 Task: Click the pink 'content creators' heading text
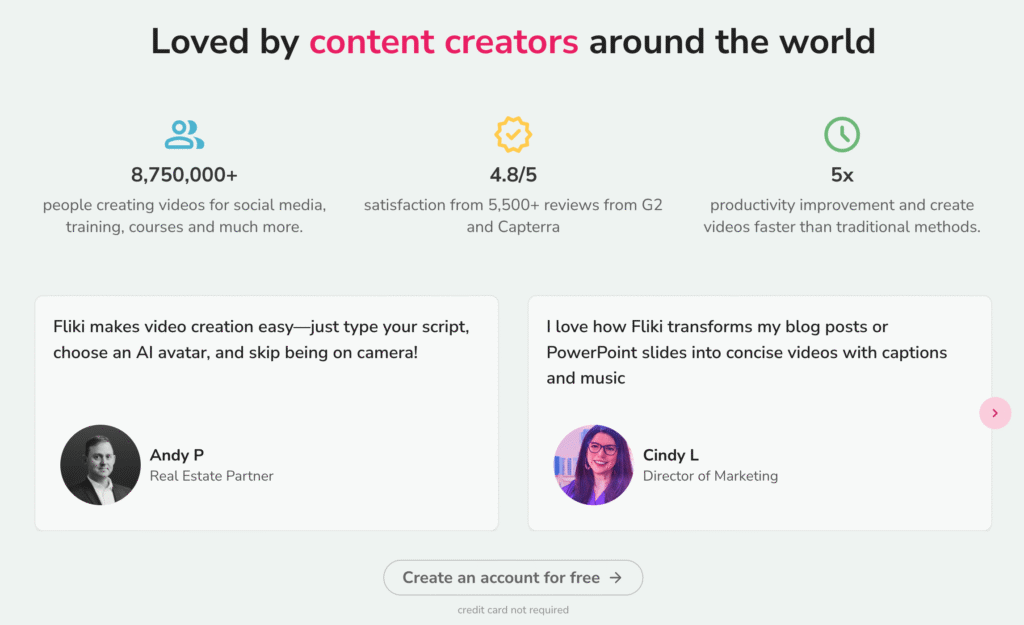click(x=444, y=42)
